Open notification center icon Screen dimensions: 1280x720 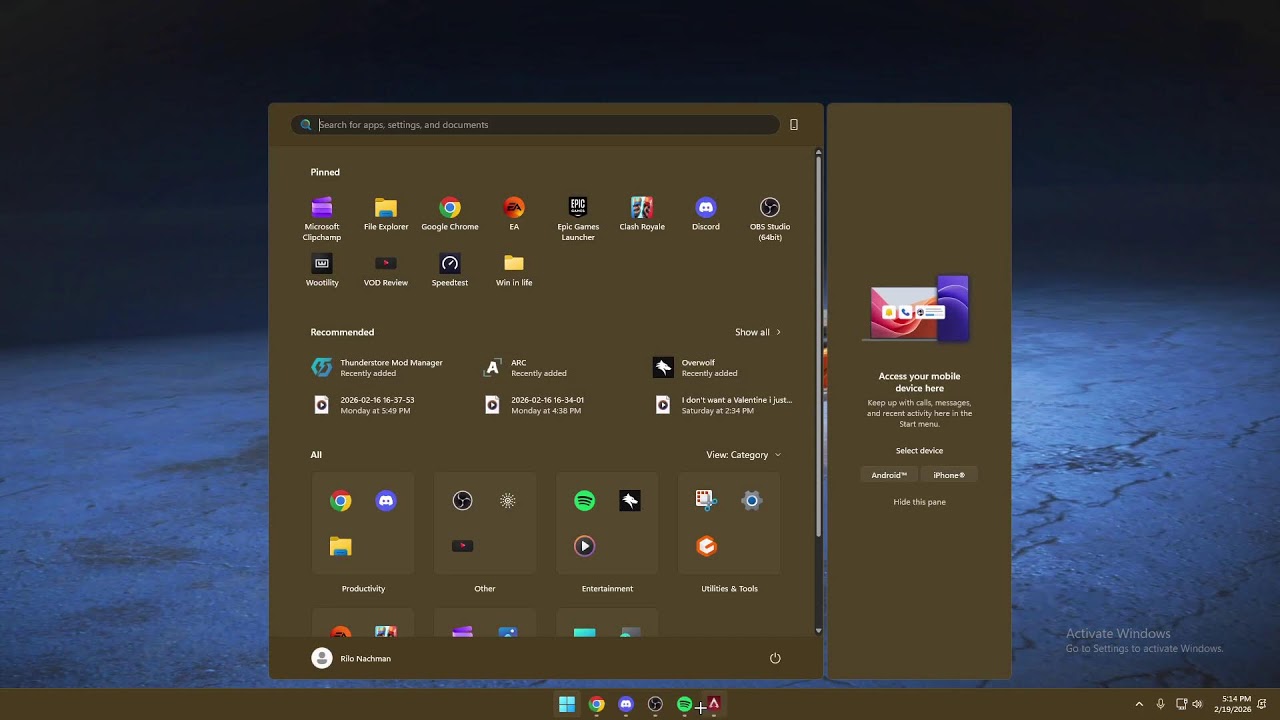coord(1262,704)
